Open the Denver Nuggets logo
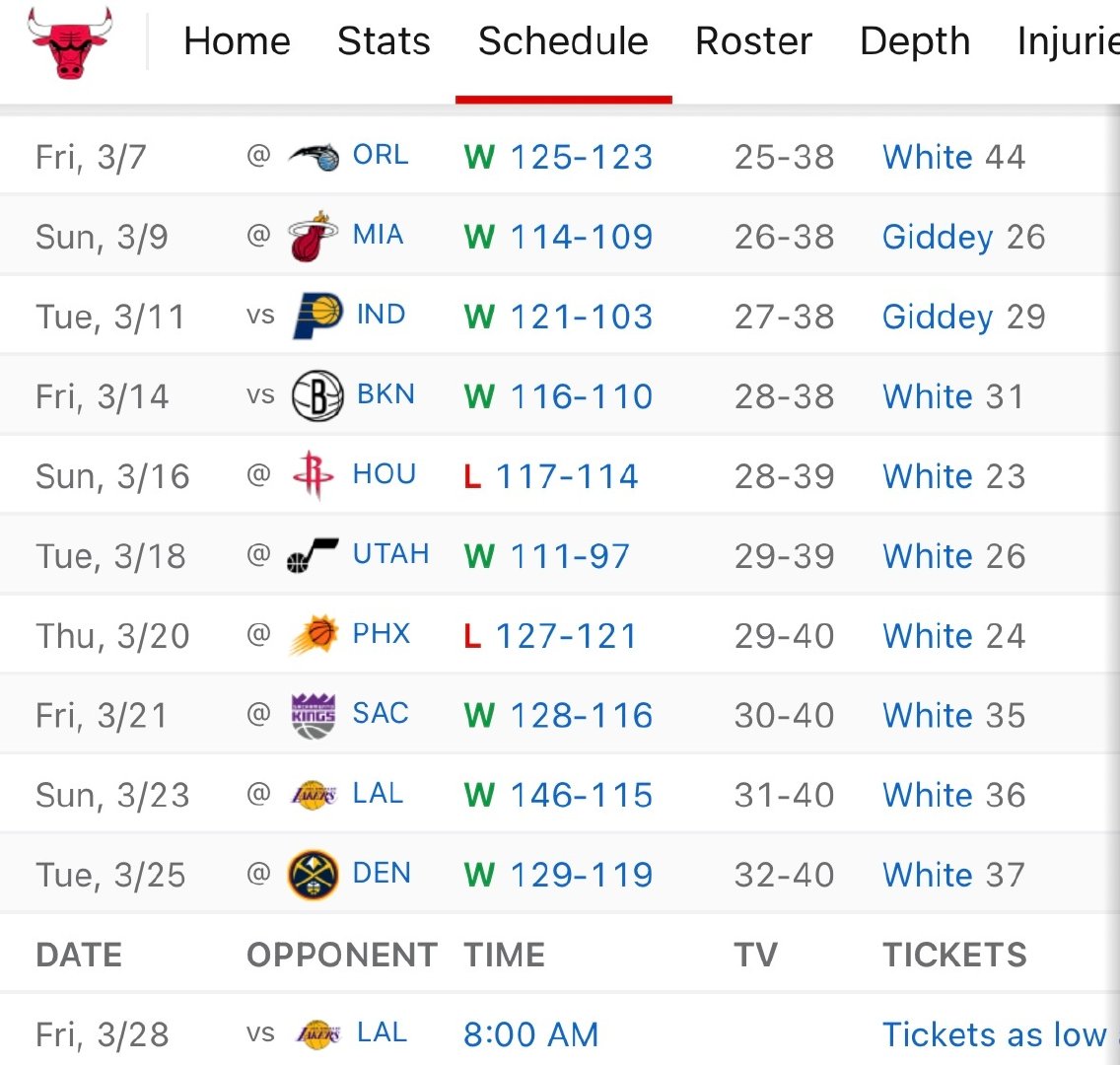Image resolution: width=1120 pixels, height=1065 pixels. pos(313,875)
